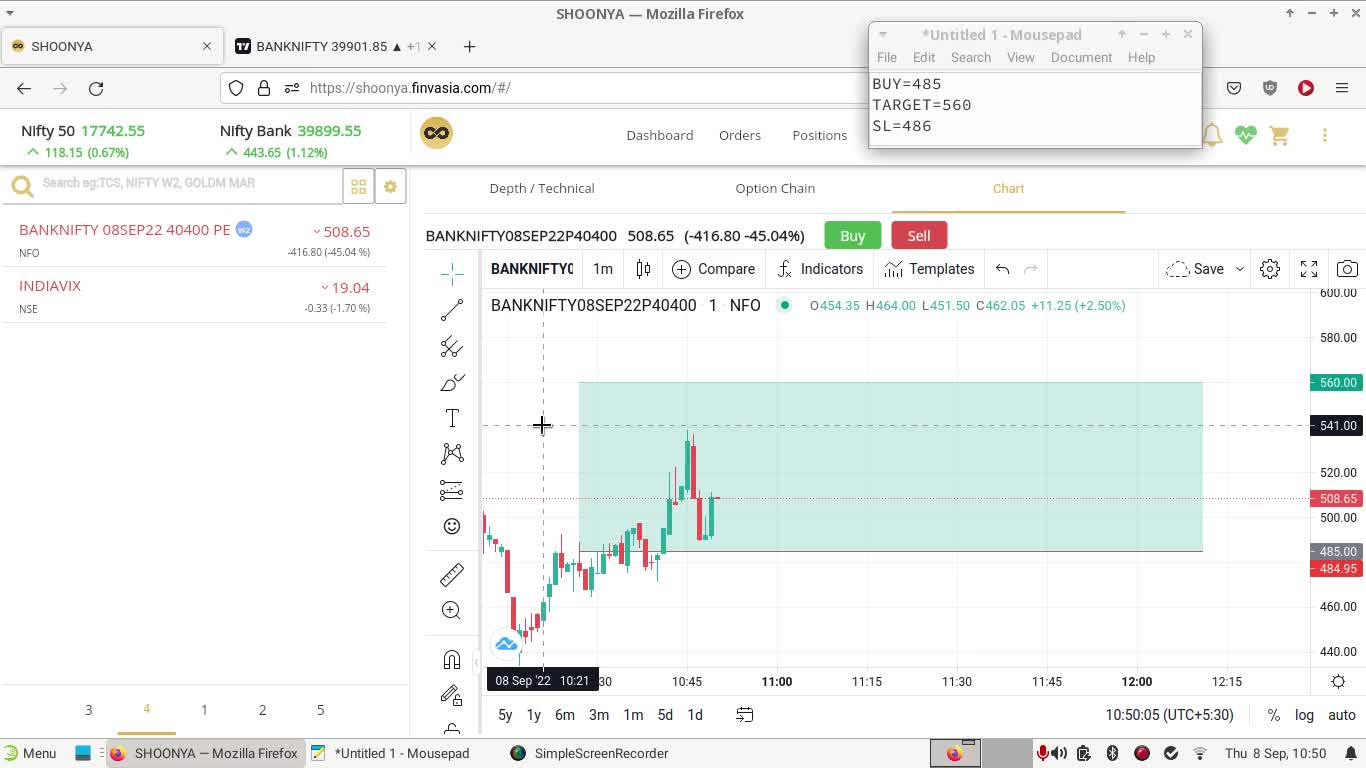Open the 1m interval dropdown

click(x=603, y=269)
